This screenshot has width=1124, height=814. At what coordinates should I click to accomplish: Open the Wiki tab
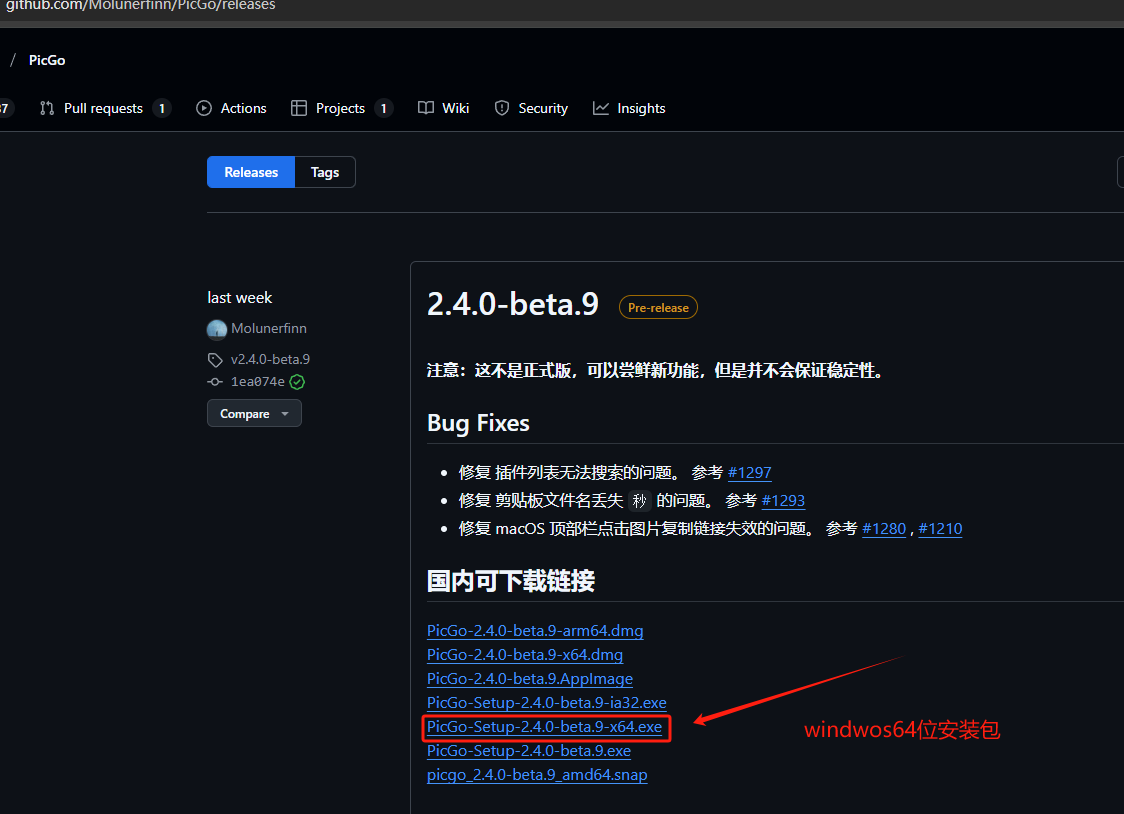[x=444, y=108]
